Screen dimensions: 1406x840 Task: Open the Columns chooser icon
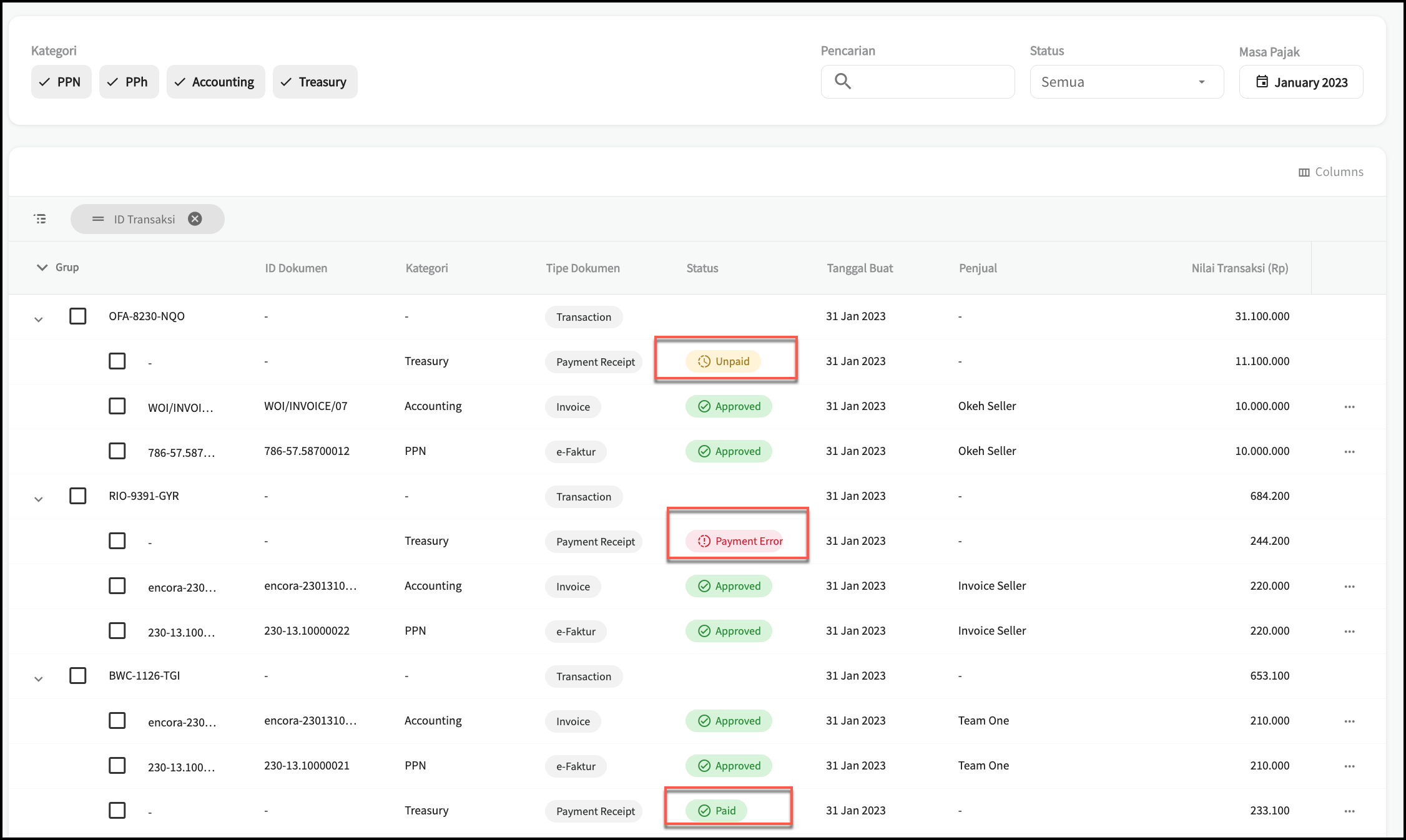pyautogui.click(x=1304, y=172)
